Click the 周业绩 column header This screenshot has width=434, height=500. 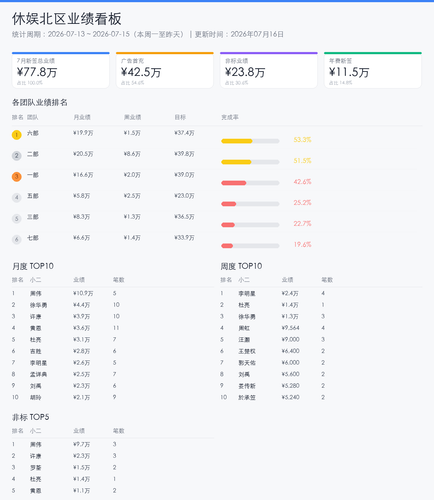(x=132, y=117)
